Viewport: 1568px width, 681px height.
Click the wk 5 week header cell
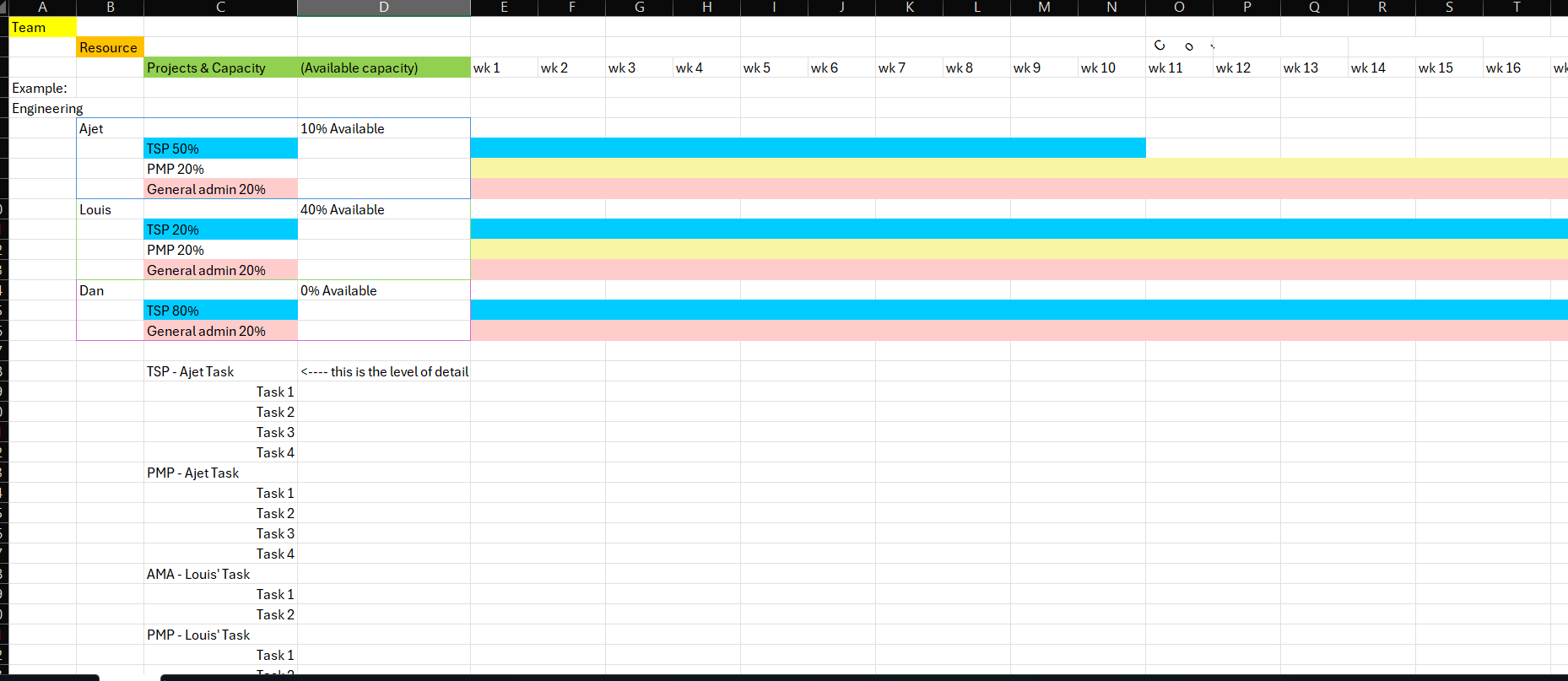tap(774, 68)
